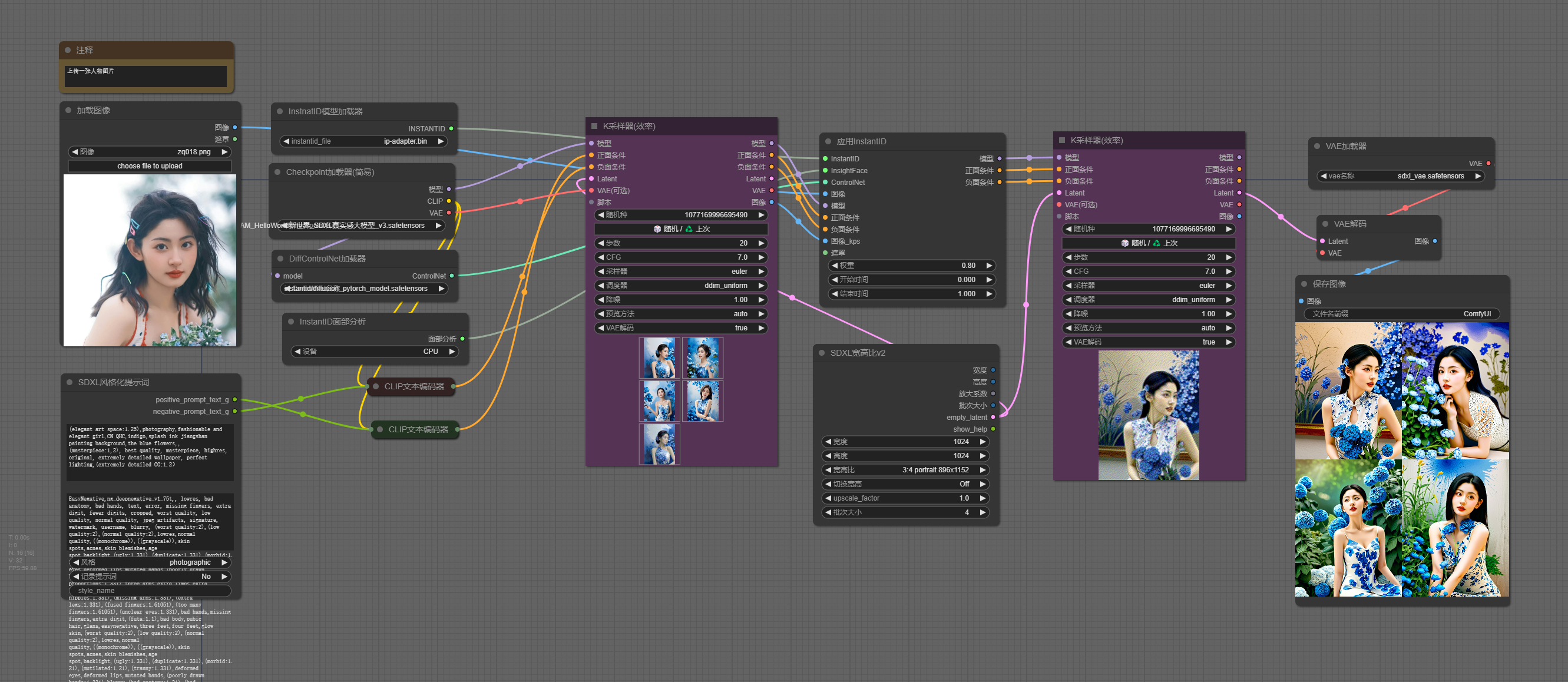Click the ControlNet output port of DiffControlNet加载器
The width and height of the screenshot is (1568, 682).
(x=452, y=276)
